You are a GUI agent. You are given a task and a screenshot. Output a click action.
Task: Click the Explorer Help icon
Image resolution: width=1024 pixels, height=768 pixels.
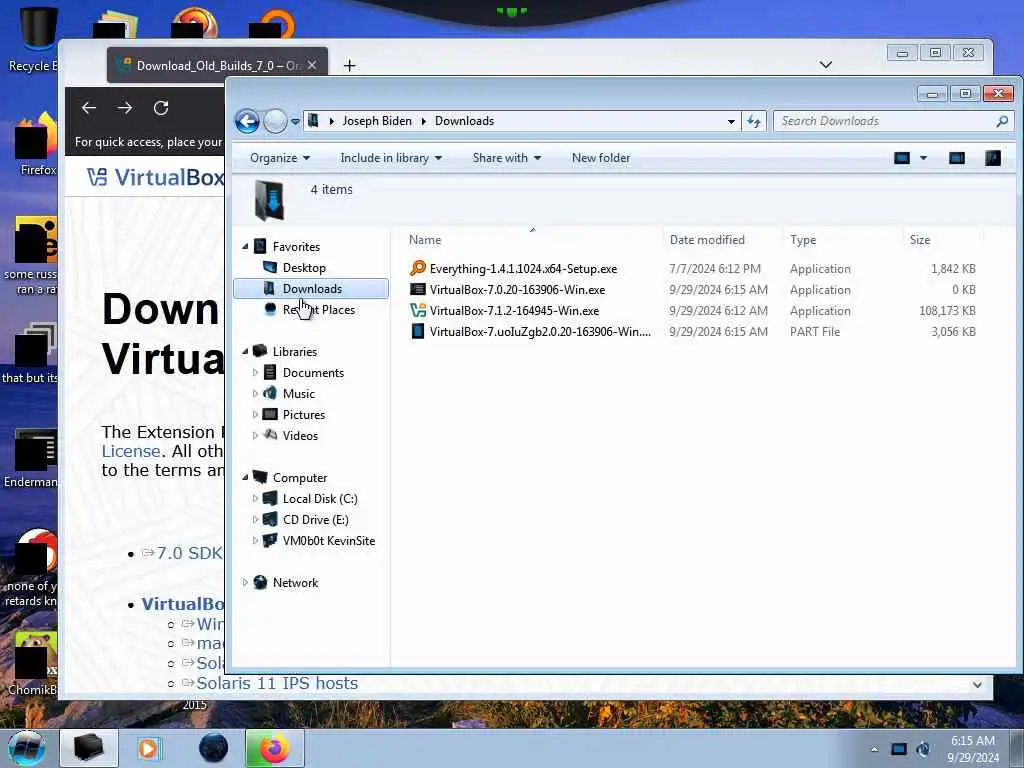click(x=993, y=158)
